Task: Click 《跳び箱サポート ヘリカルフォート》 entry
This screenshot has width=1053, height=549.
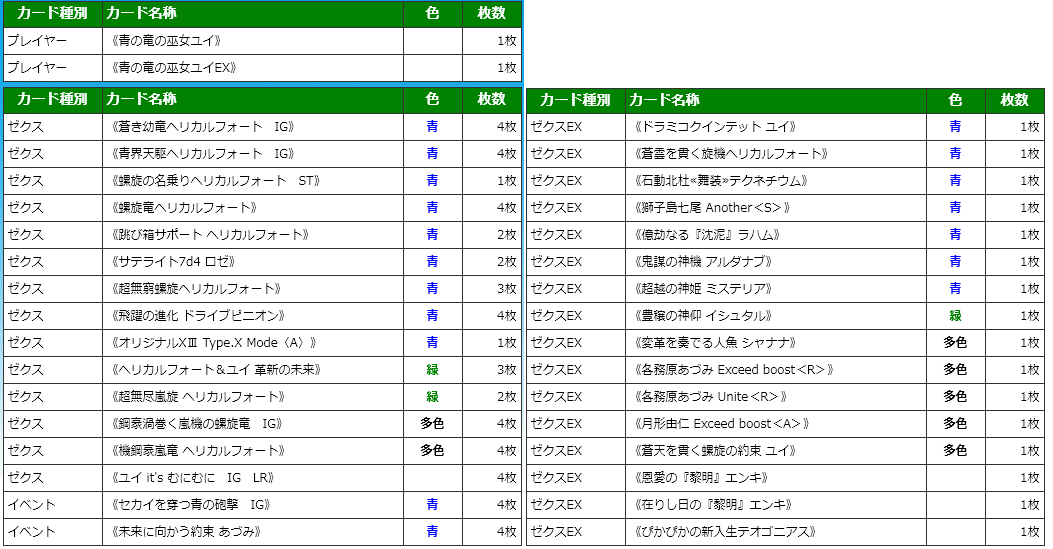Action: tap(210, 234)
